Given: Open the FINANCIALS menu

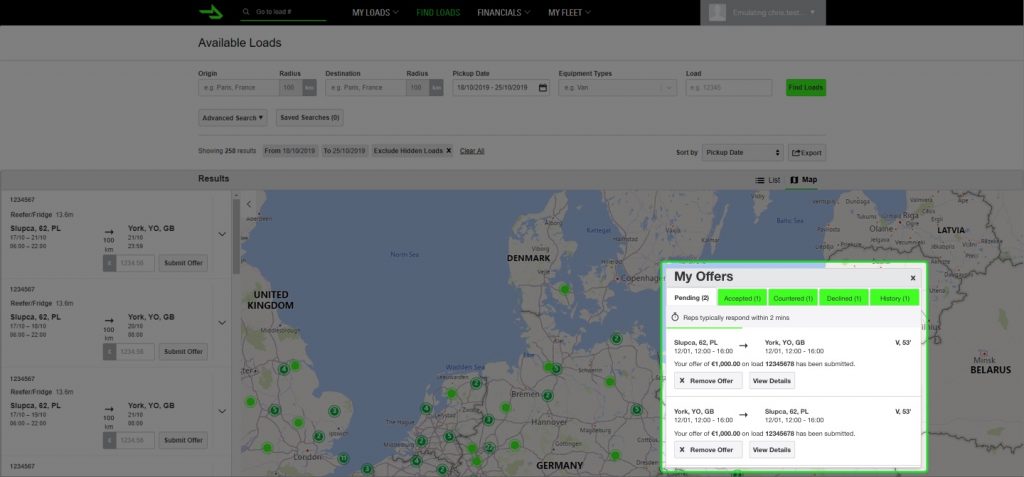Looking at the screenshot, I should point(504,12).
